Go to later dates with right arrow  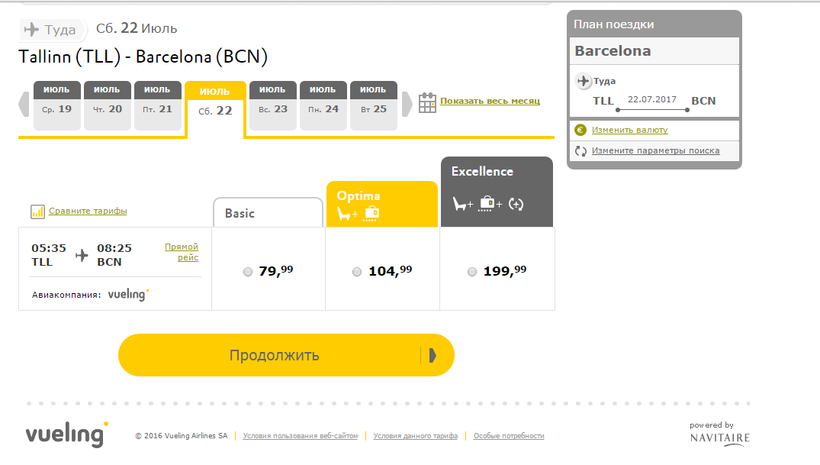point(406,104)
